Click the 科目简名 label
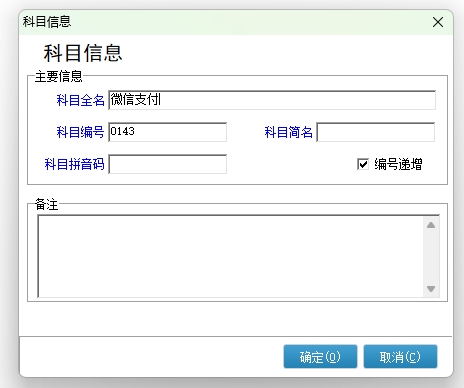The image size is (464, 388). pos(289,132)
